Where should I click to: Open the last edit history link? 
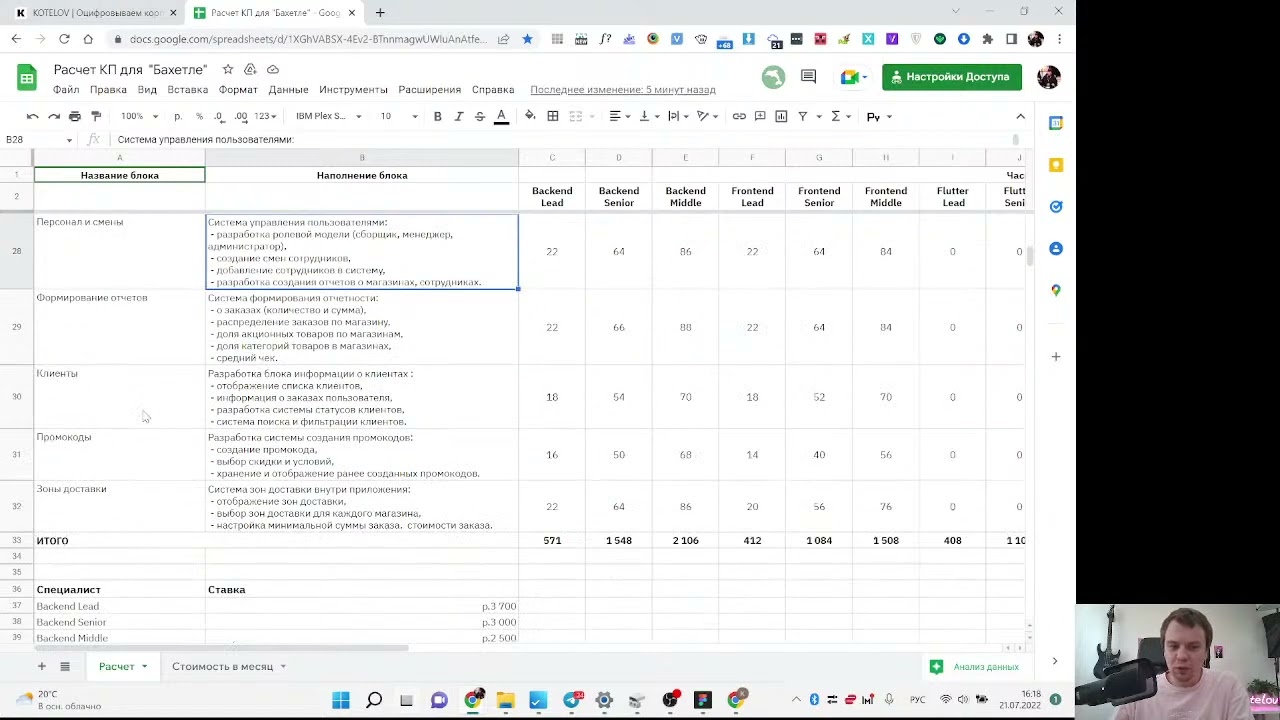tap(623, 89)
